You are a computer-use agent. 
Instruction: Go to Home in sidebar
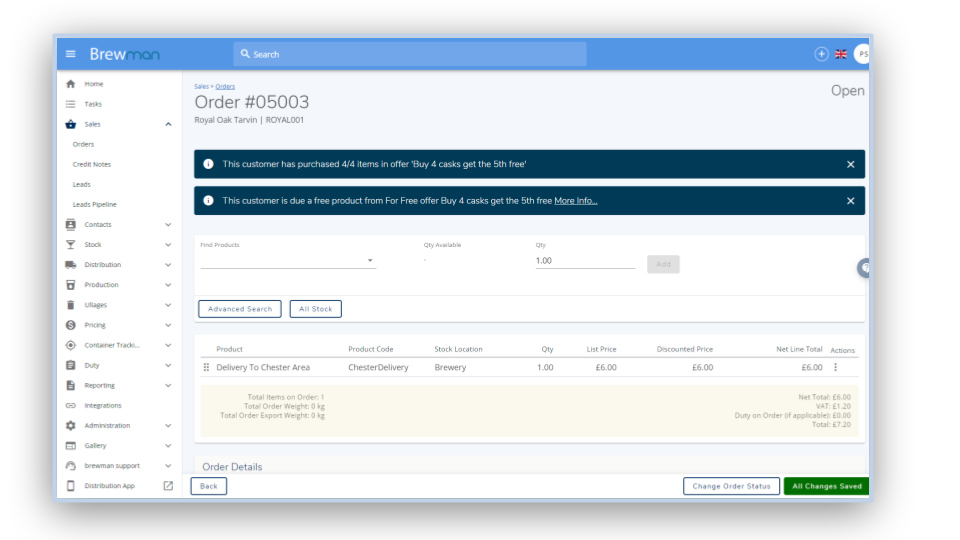[x=94, y=84]
